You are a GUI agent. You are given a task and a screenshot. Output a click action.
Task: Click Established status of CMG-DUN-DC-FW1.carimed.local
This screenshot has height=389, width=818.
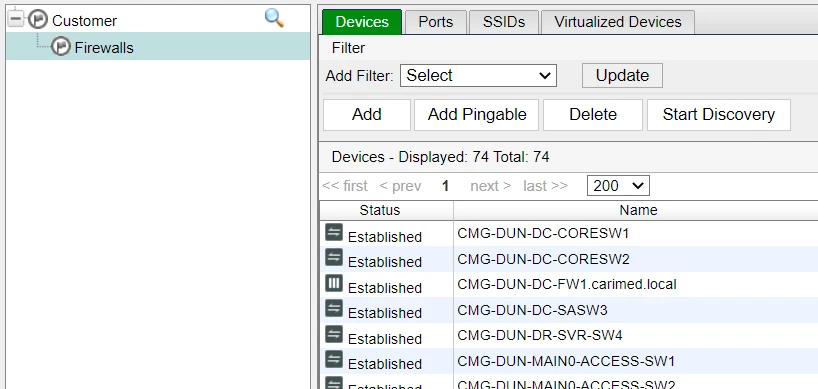tap(385, 288)
